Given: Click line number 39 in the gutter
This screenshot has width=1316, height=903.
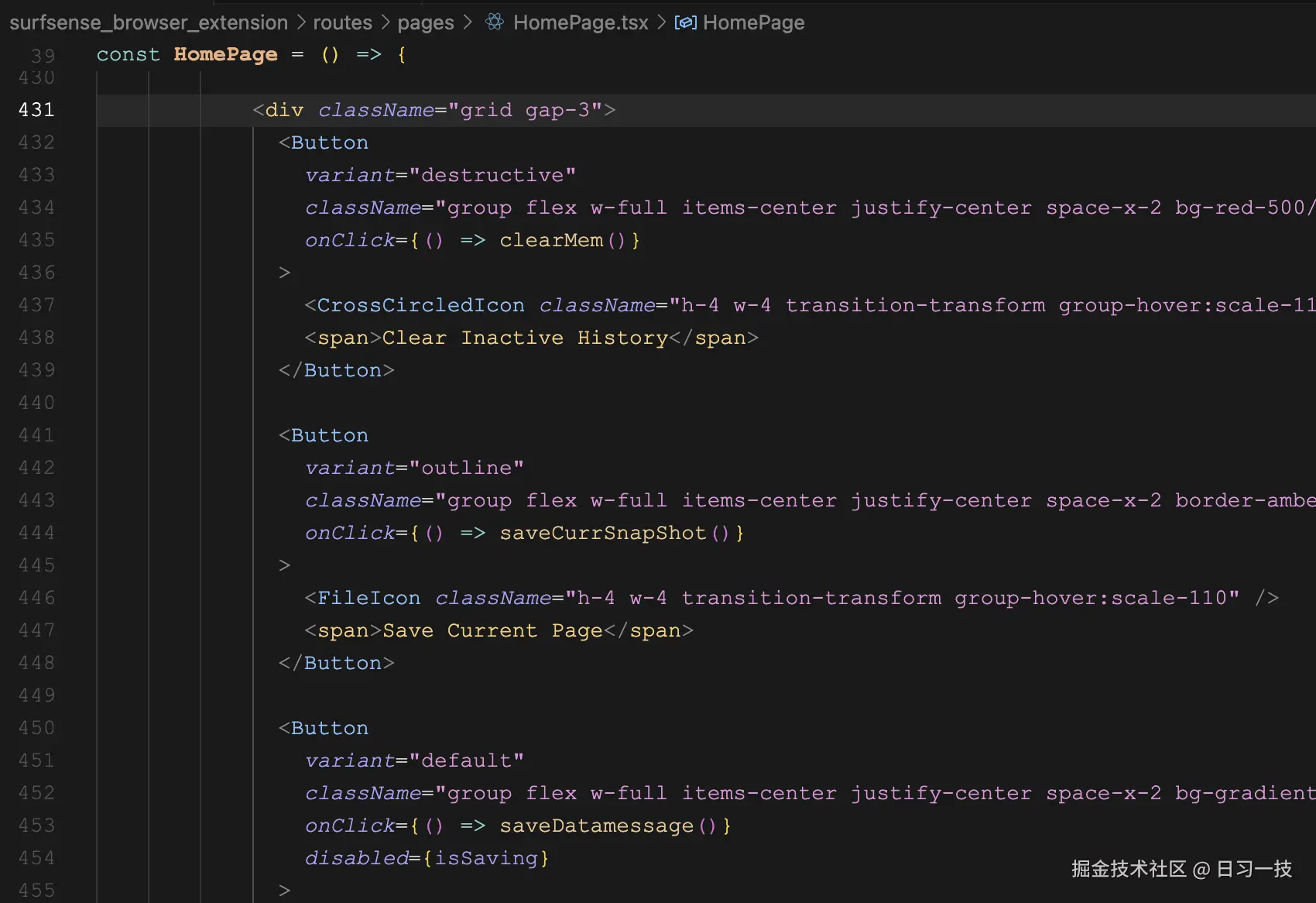Looking at the screenshot, I should [x=43, y=55].
